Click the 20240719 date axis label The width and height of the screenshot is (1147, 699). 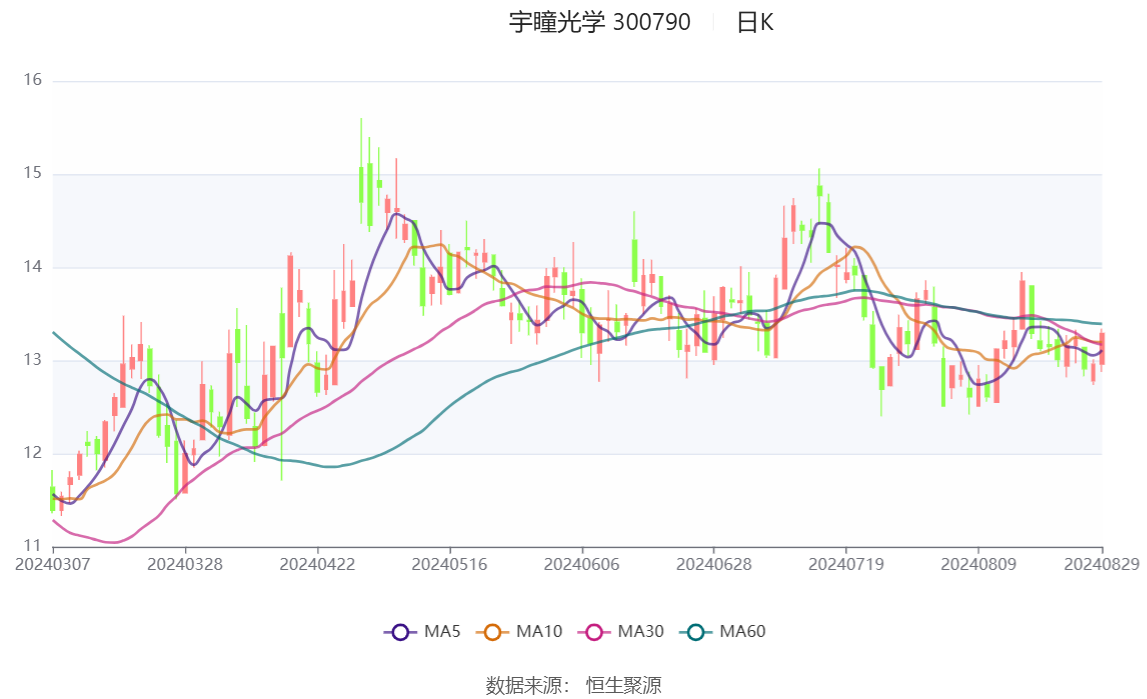pyautogui.click(x=846, y=565)
